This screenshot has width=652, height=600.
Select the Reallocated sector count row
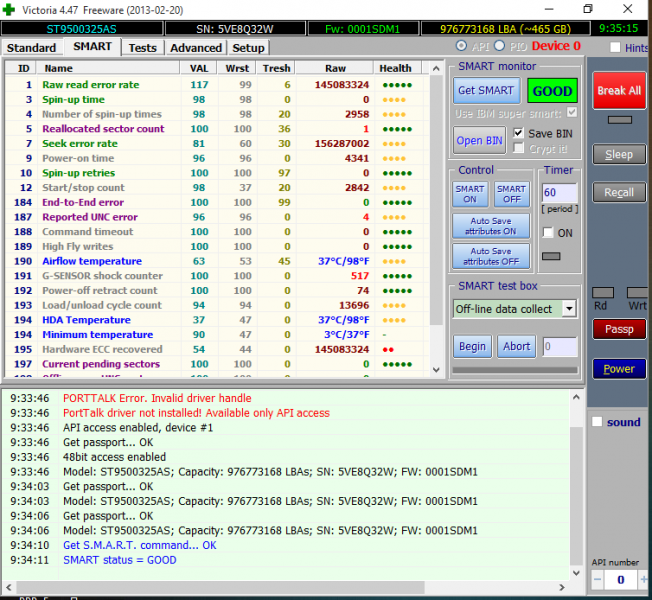tap(103, 129)
